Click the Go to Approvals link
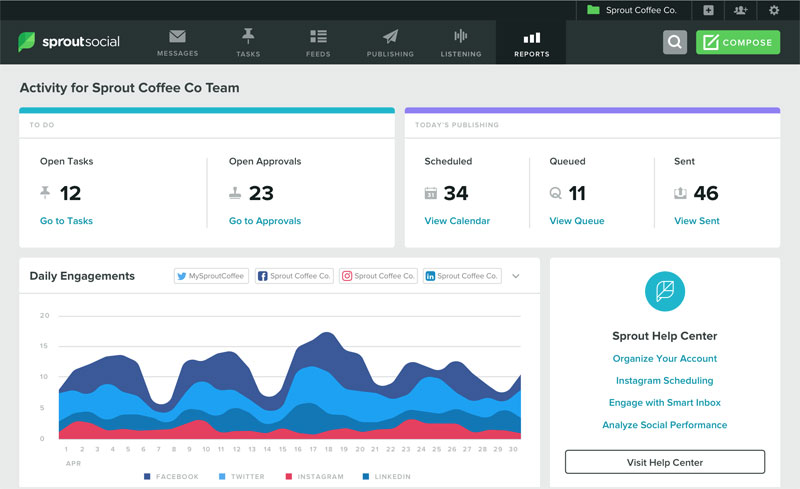 click(265, 221)
